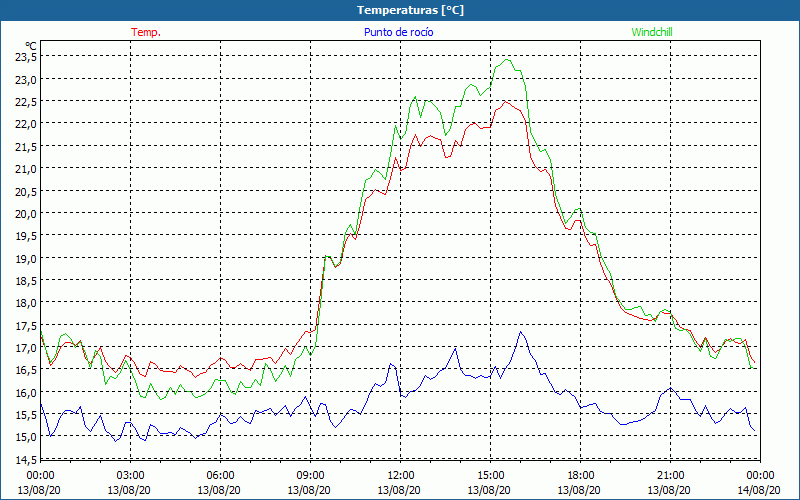Click the red temperature curve peak near 15:30
Image resolution: width=800 pixels, height=500 pixels.
point(506,102)
